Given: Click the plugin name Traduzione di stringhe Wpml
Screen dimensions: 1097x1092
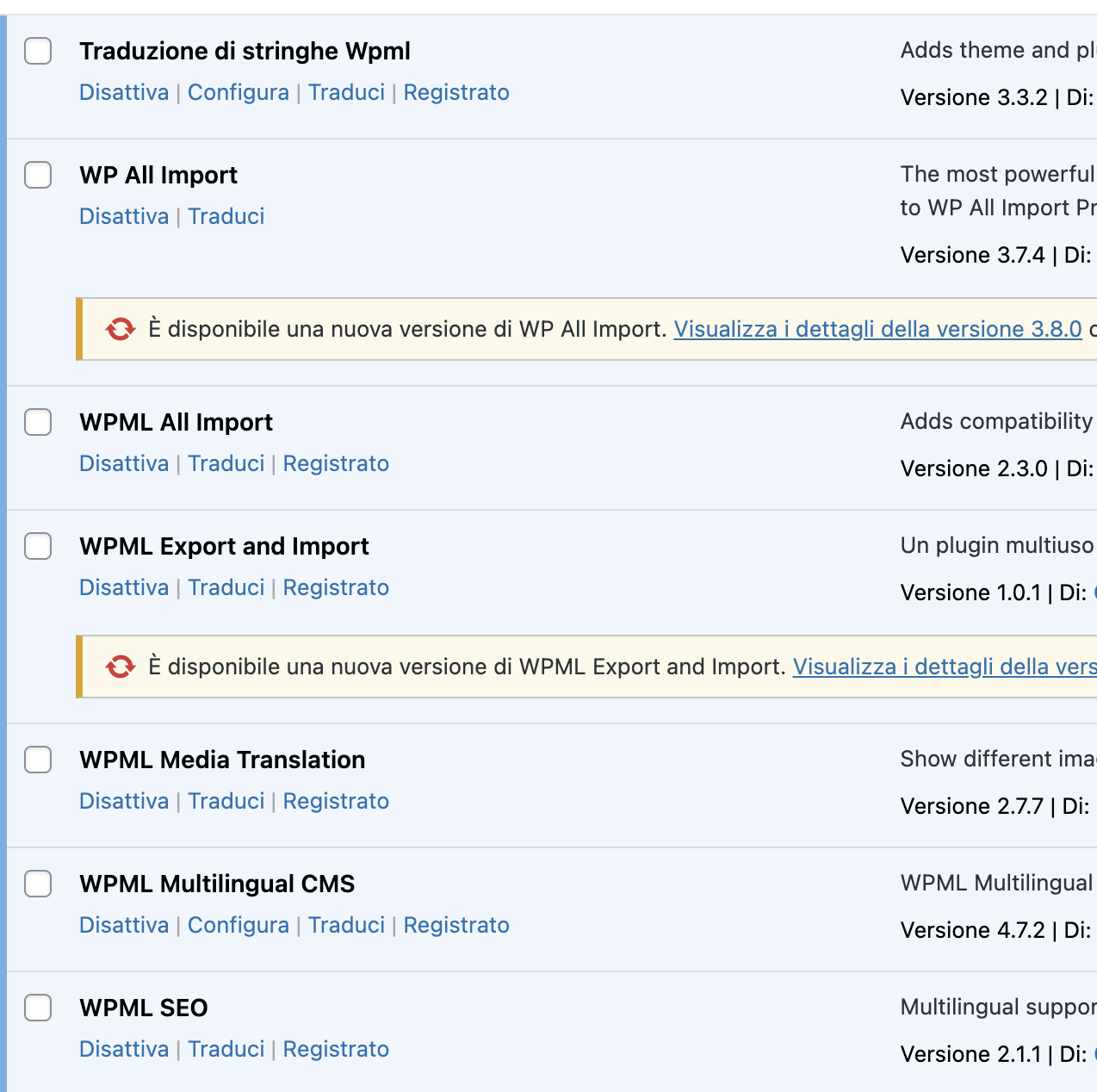Looking at the screenshot, I should coord(245,51).
